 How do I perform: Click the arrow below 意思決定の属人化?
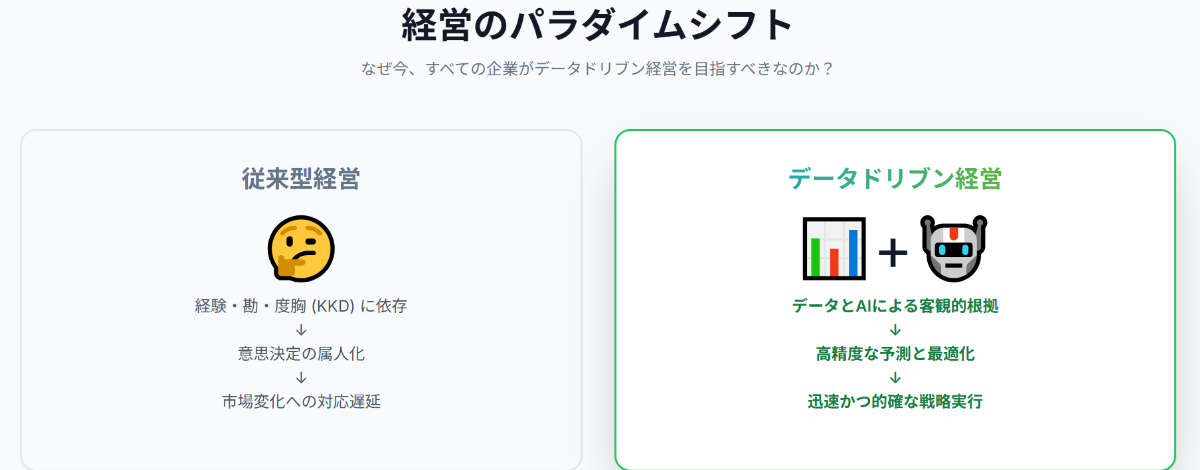coord(301,378)
